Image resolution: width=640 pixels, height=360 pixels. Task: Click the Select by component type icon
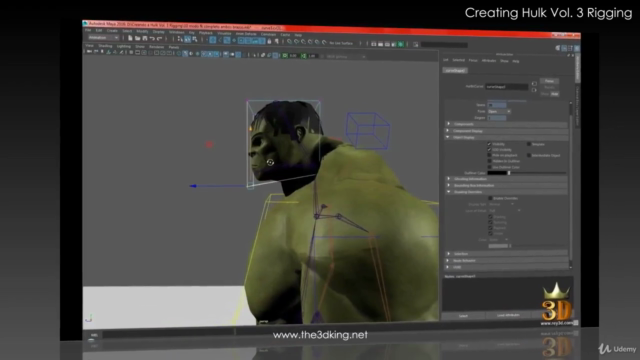coord(195,39)
